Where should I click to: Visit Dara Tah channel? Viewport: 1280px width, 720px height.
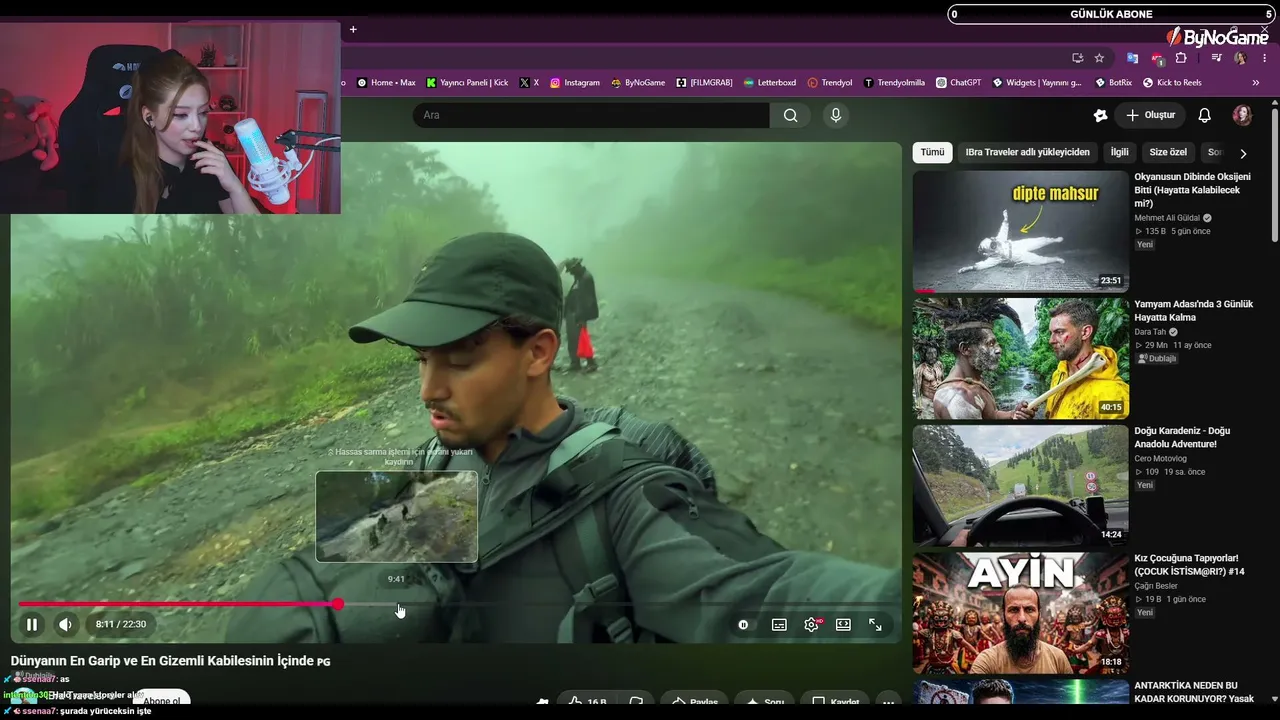click(1150, 332)
